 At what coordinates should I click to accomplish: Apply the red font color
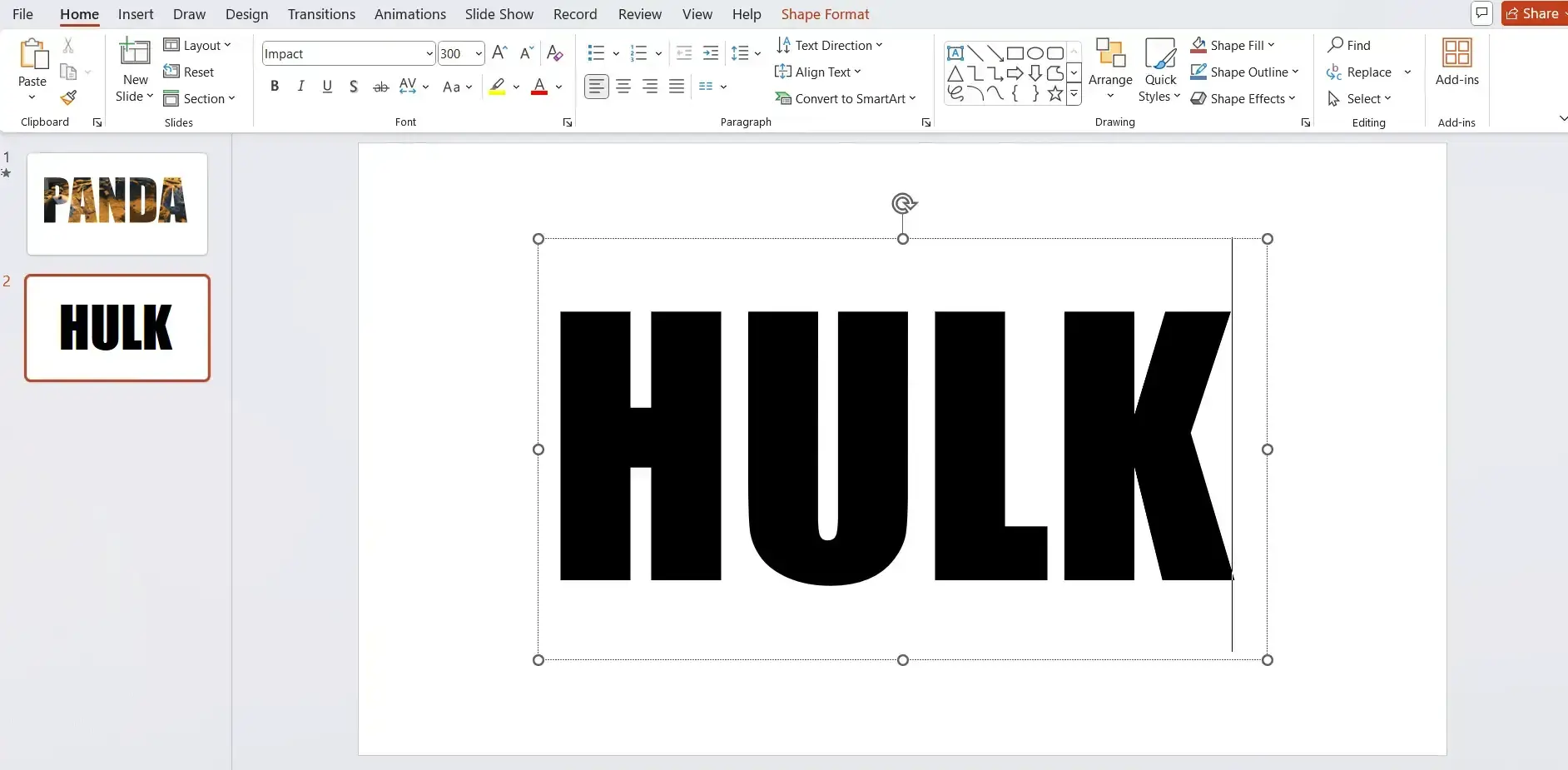[x=539, y=87]
